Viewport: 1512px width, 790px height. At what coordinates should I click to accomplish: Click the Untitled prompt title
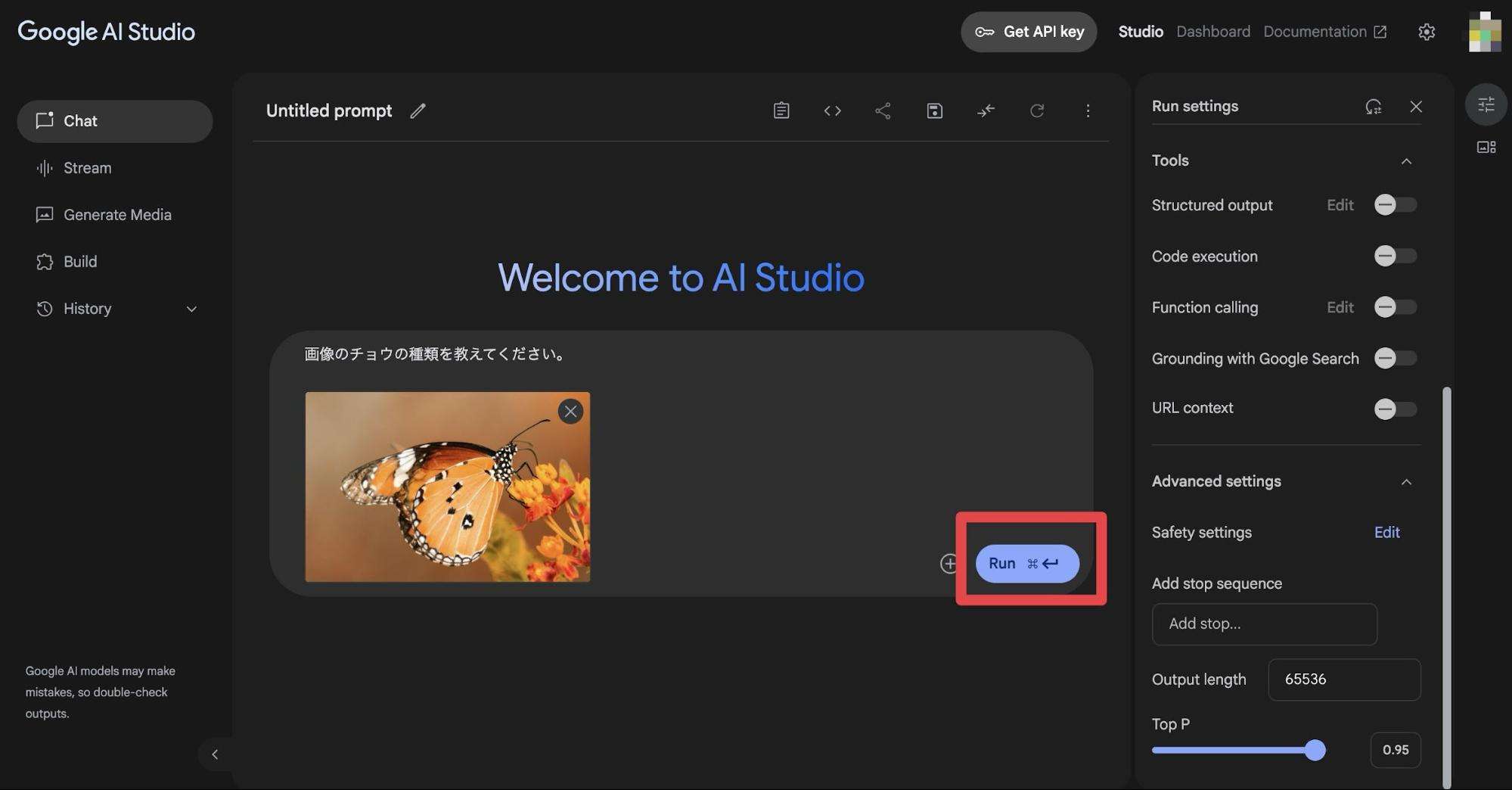tap(329, 111)
